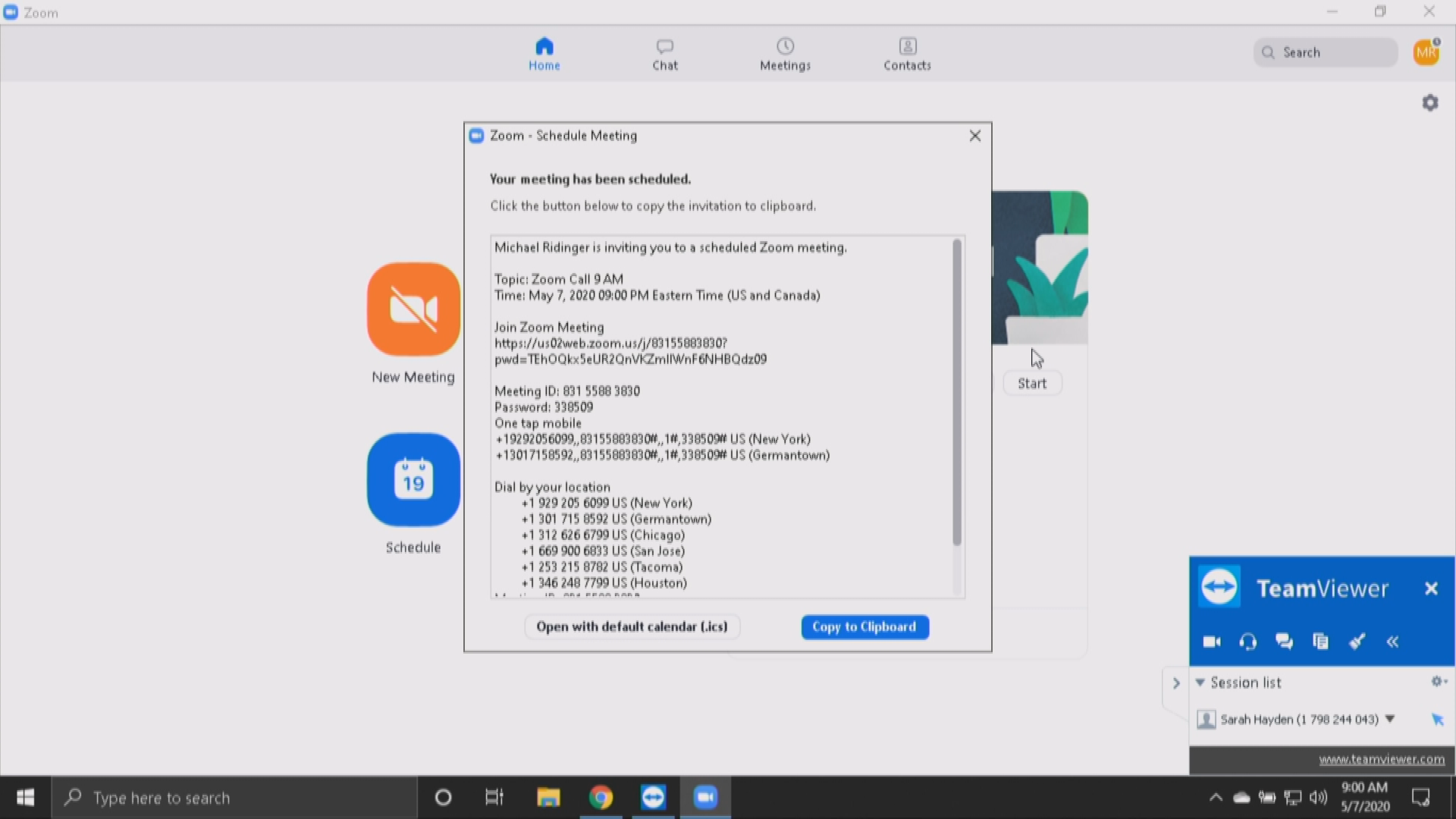Click the Search field in Zoom
Viewport: 1456px width, 819px height.
point(1326,52)
